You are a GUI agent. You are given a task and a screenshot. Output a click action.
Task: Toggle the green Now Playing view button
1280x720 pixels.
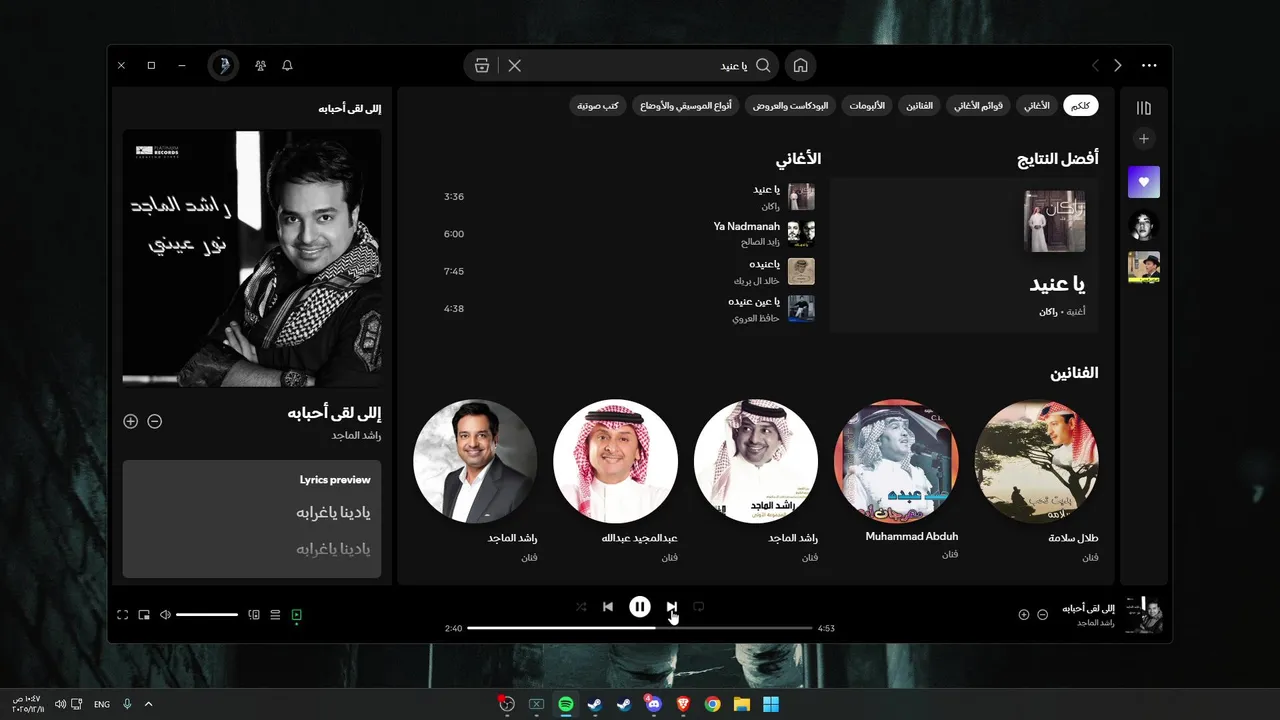click(x=297, y=615)
